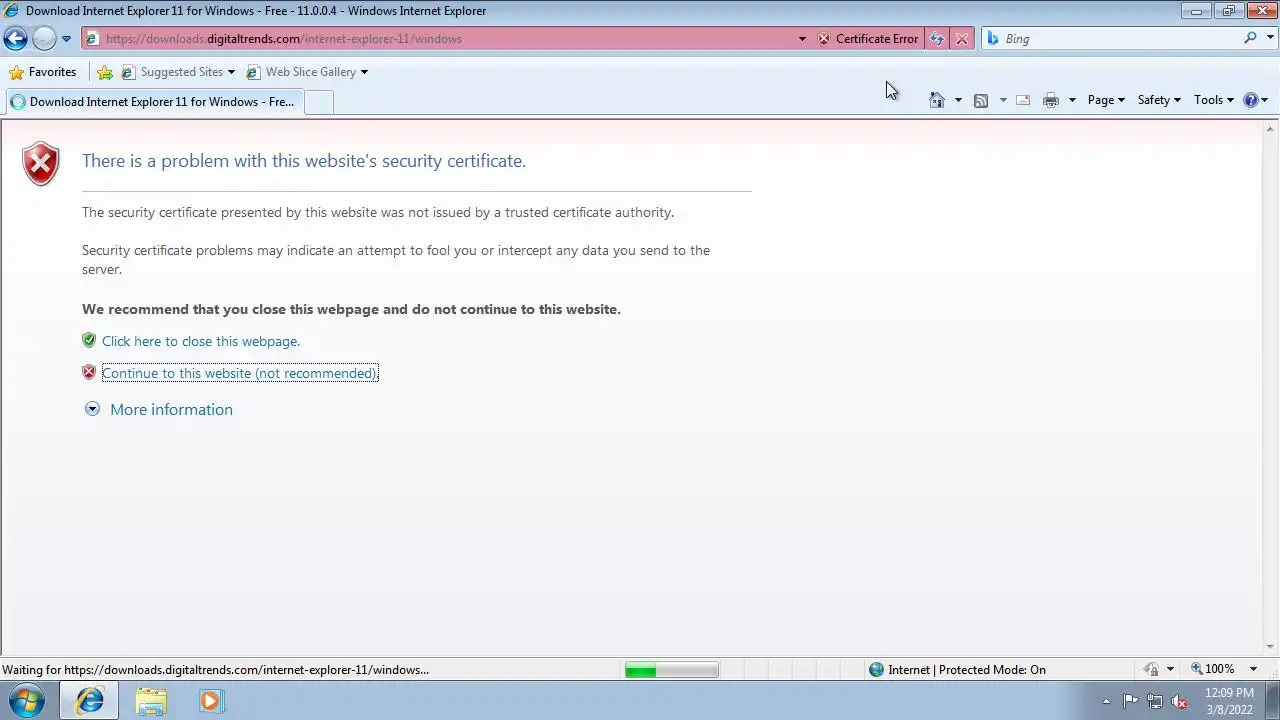Open the Certificate Error report button
The width and height of the screenshot is (1280, 720).
(x=868, y=39)
